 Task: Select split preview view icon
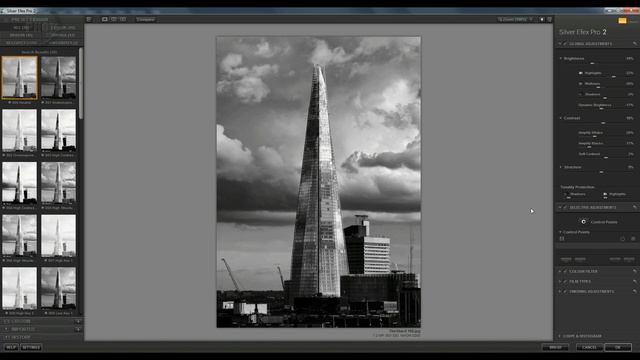click(114, 19)
